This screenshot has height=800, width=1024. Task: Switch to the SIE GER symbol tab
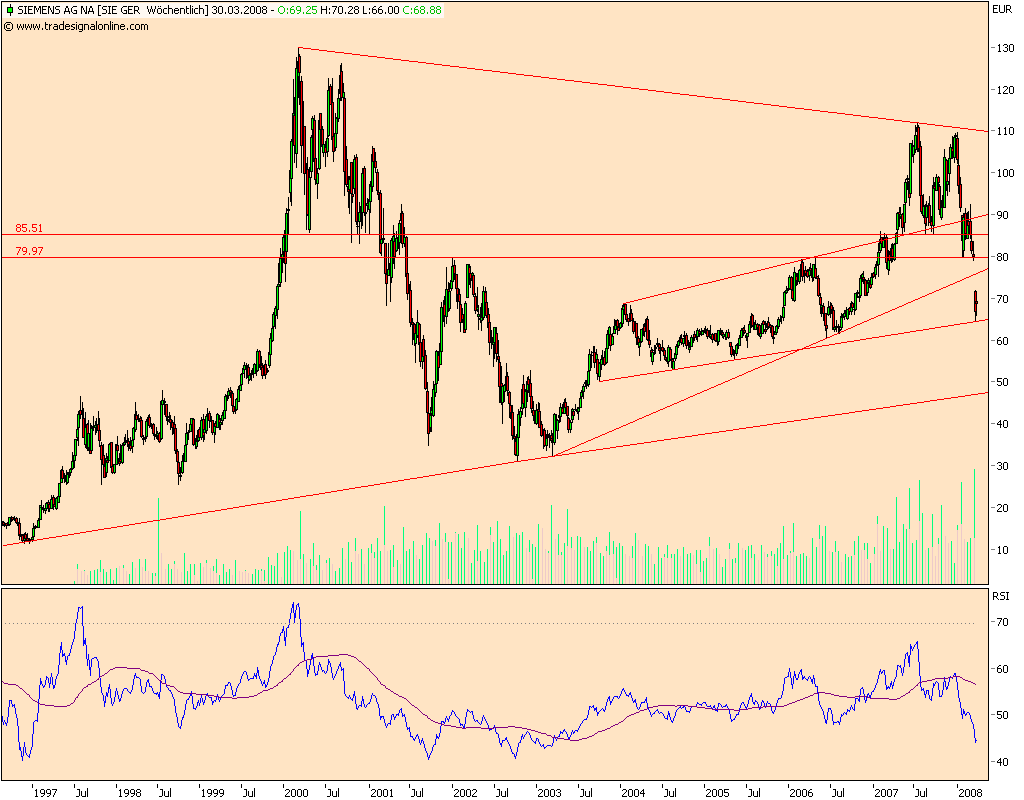coord(121,9)
